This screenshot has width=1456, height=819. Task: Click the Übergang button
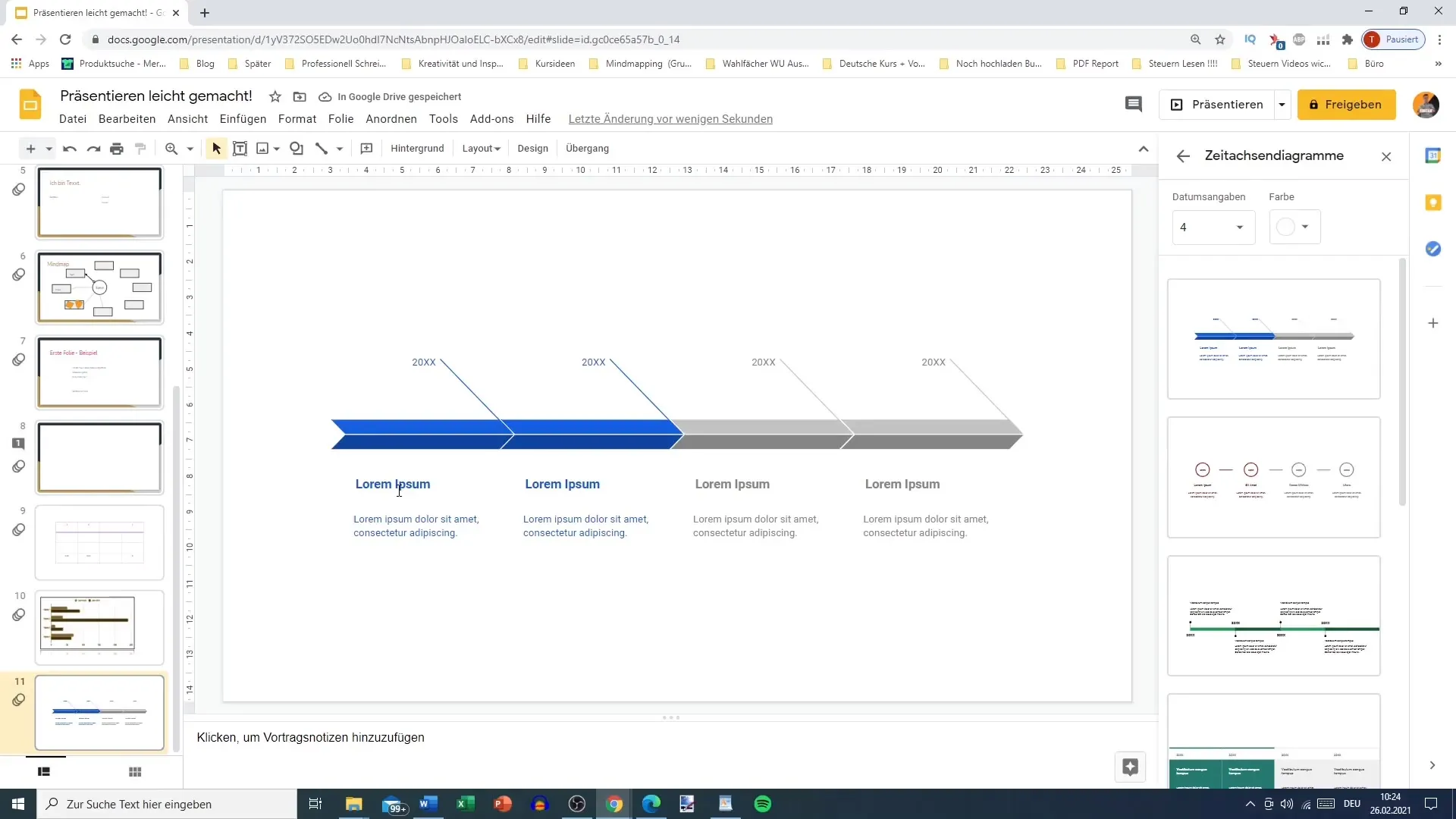coord(587,149)
